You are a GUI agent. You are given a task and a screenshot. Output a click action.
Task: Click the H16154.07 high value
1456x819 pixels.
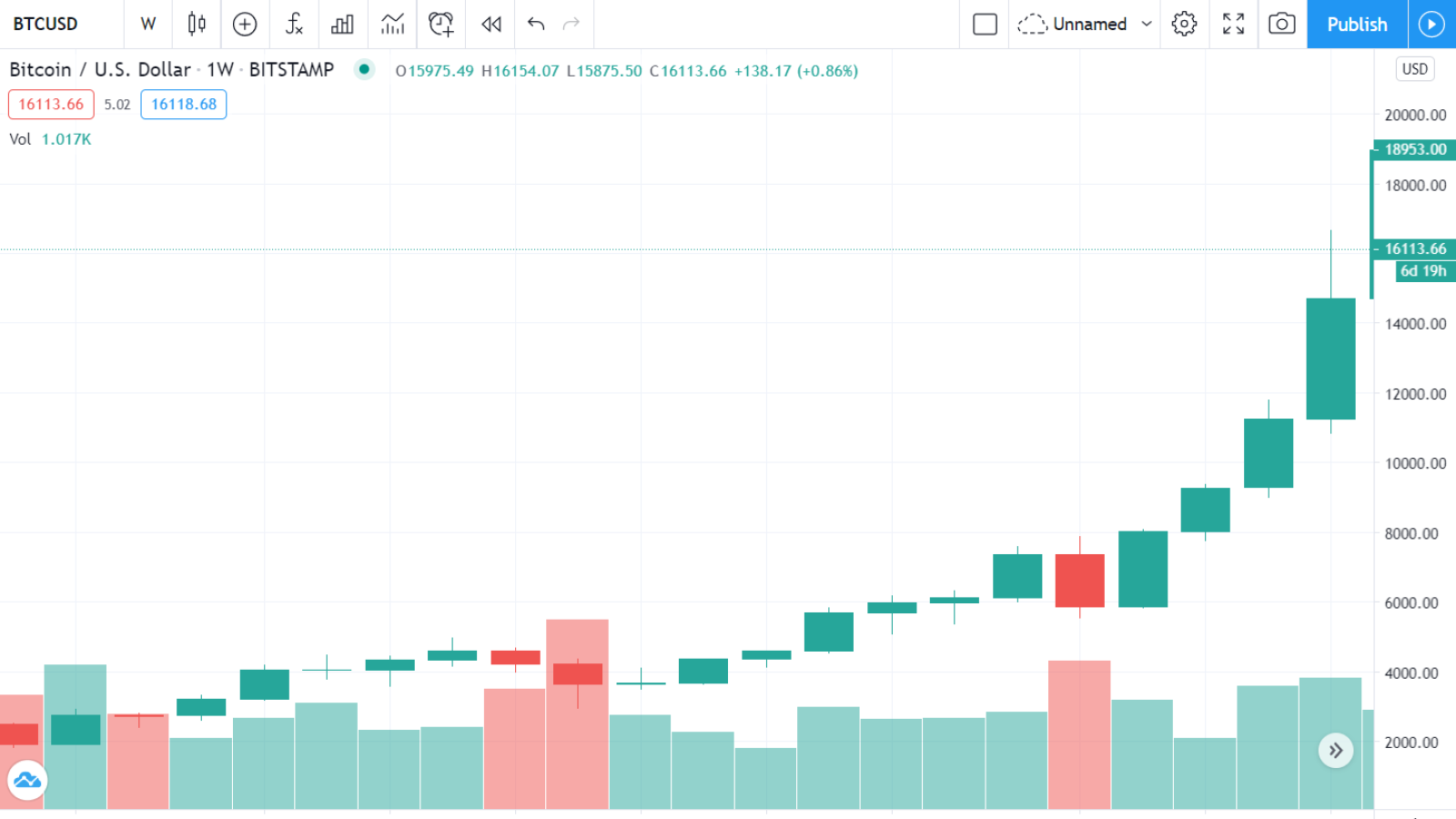(x=520, y=71)
